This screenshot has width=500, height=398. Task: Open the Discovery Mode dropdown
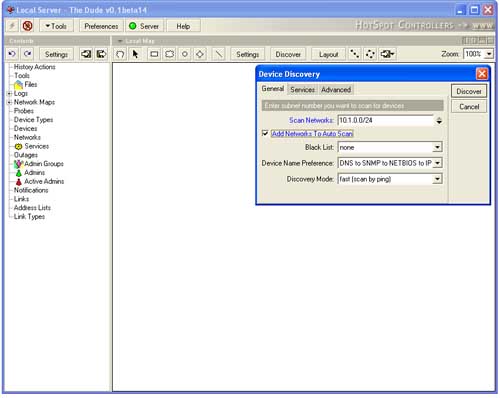coord(437,179)
